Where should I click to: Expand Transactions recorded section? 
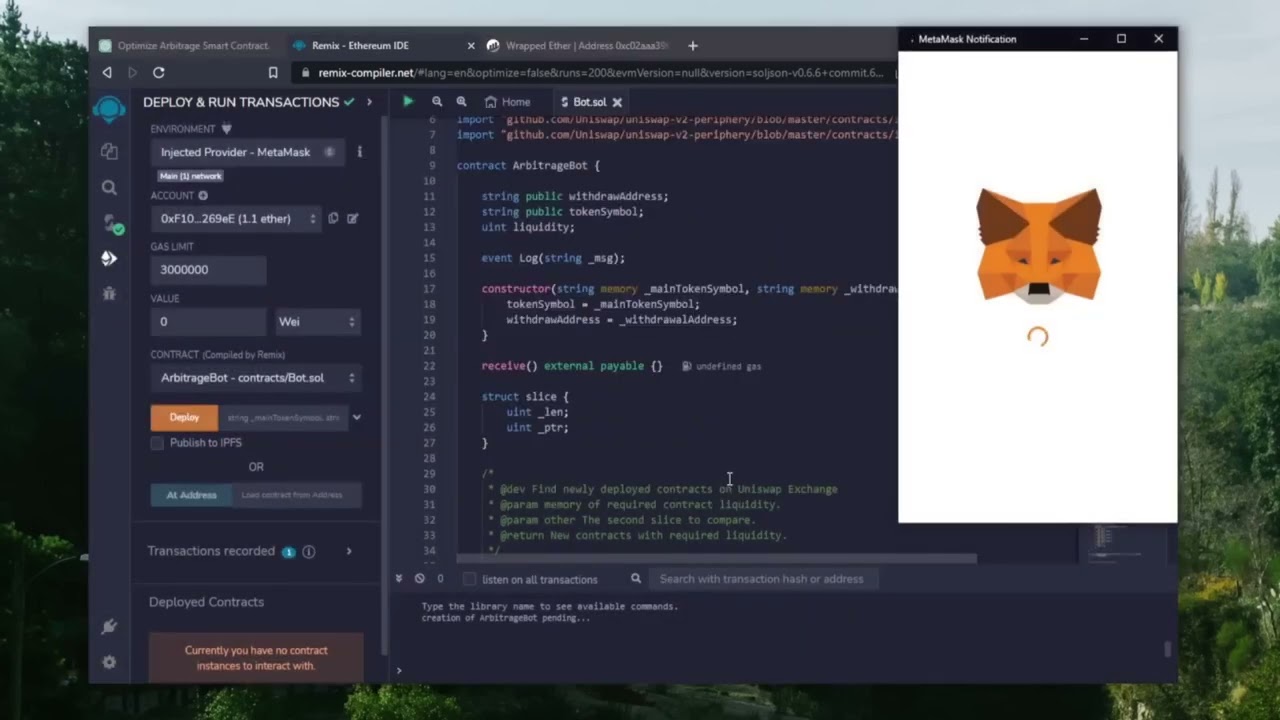pyautogui.click(x=349, y=551)
